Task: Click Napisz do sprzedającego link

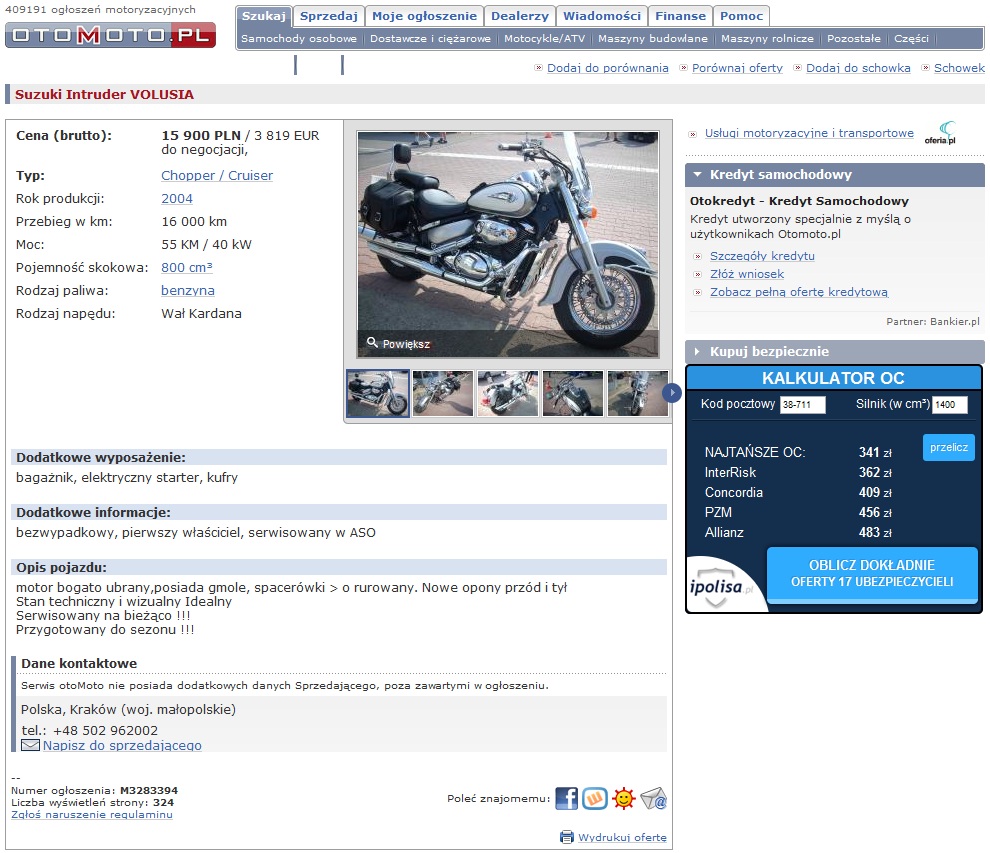Action: [122, 745]
